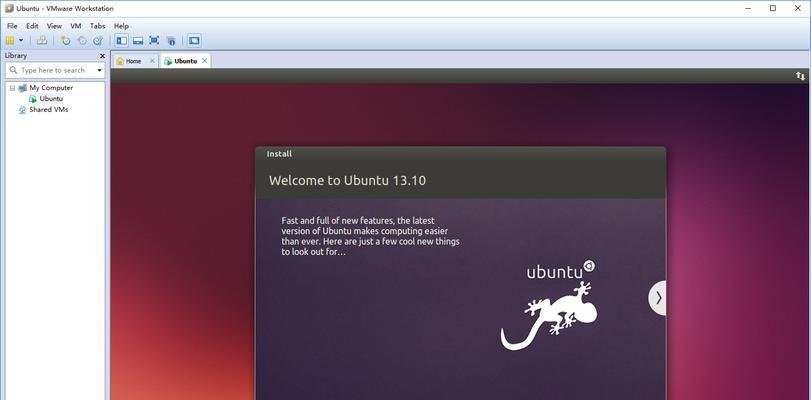
Task: Click the ubuntu logo in the slideshow
Action: coord(561,270)
